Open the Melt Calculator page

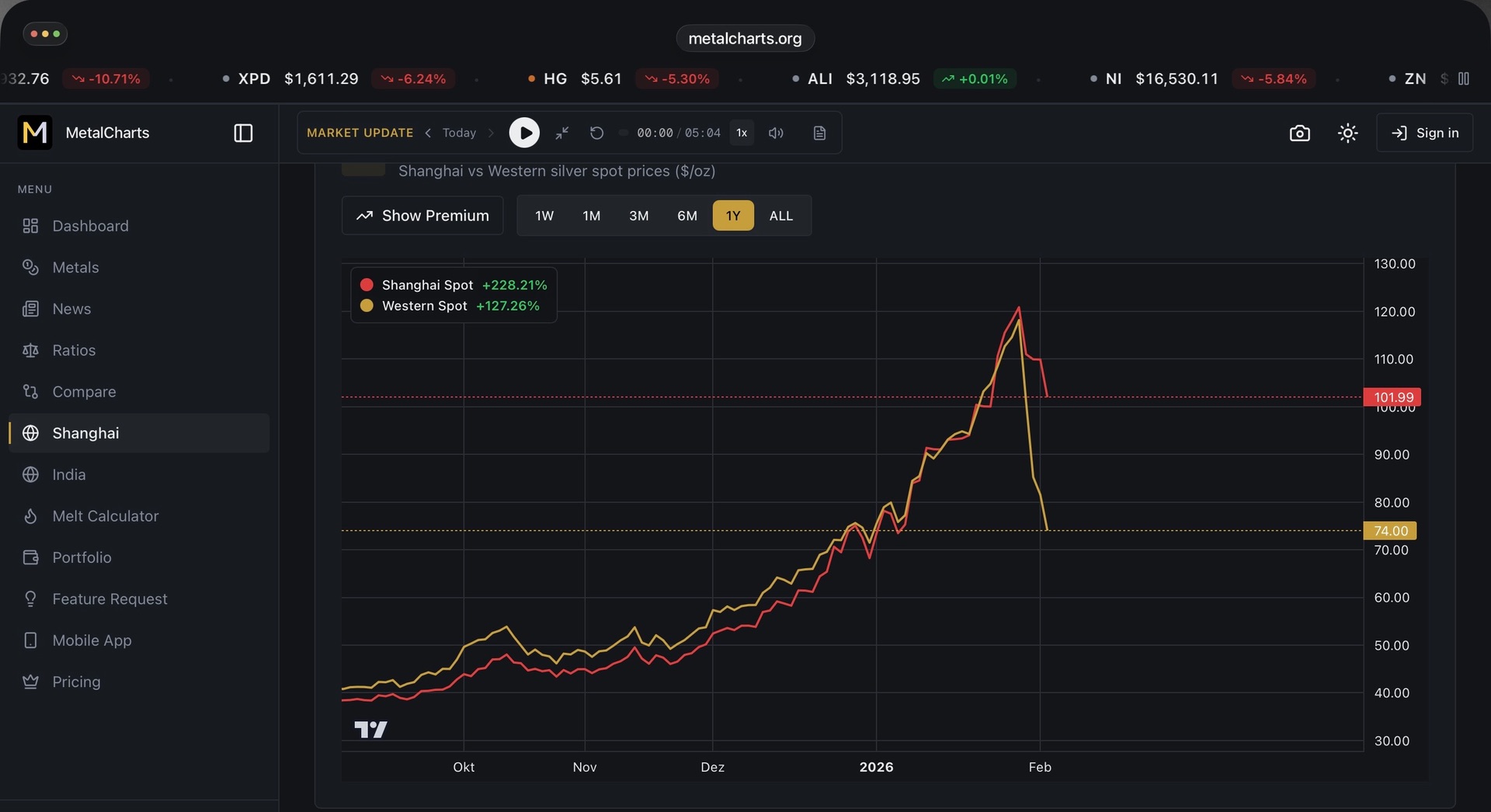pyautogui.click(x=105, y=516)
